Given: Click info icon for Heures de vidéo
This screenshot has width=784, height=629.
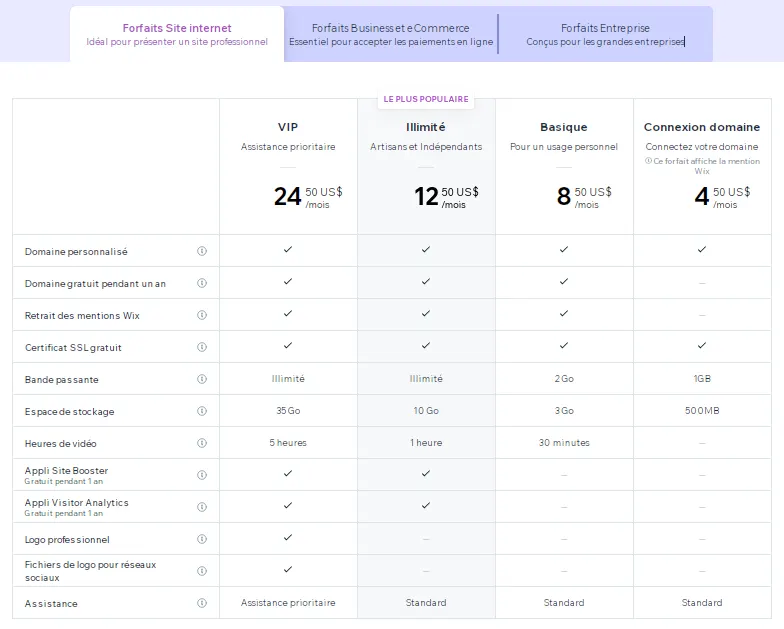Looking at the screenshot, I should click(x=202, y=443).
